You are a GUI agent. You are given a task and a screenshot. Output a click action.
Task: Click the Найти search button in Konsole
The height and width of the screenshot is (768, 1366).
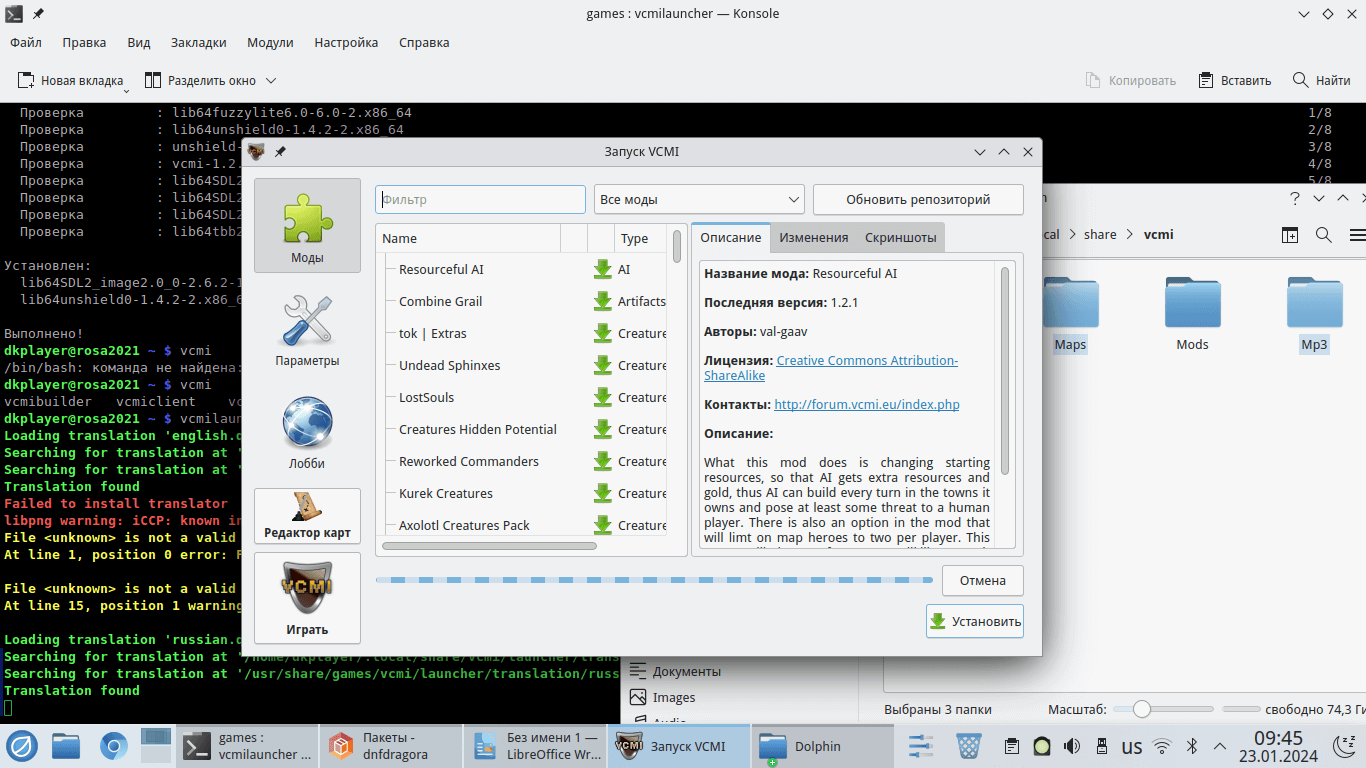(x=1321, y=80)
